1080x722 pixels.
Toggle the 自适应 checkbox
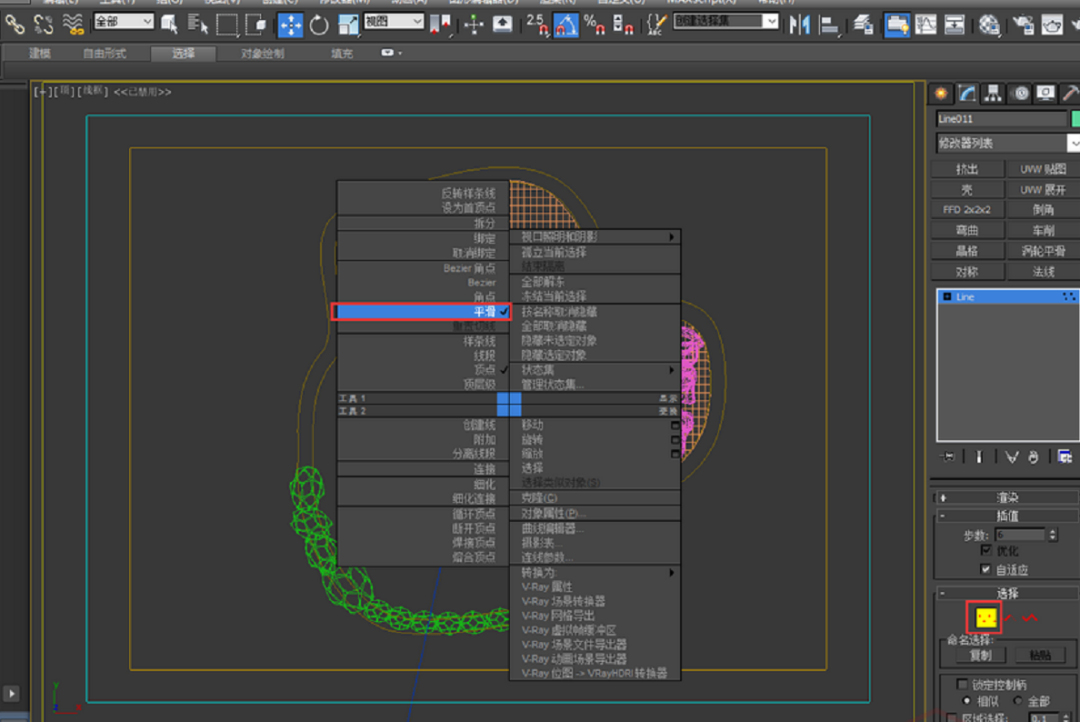click(x=986, y=569)
